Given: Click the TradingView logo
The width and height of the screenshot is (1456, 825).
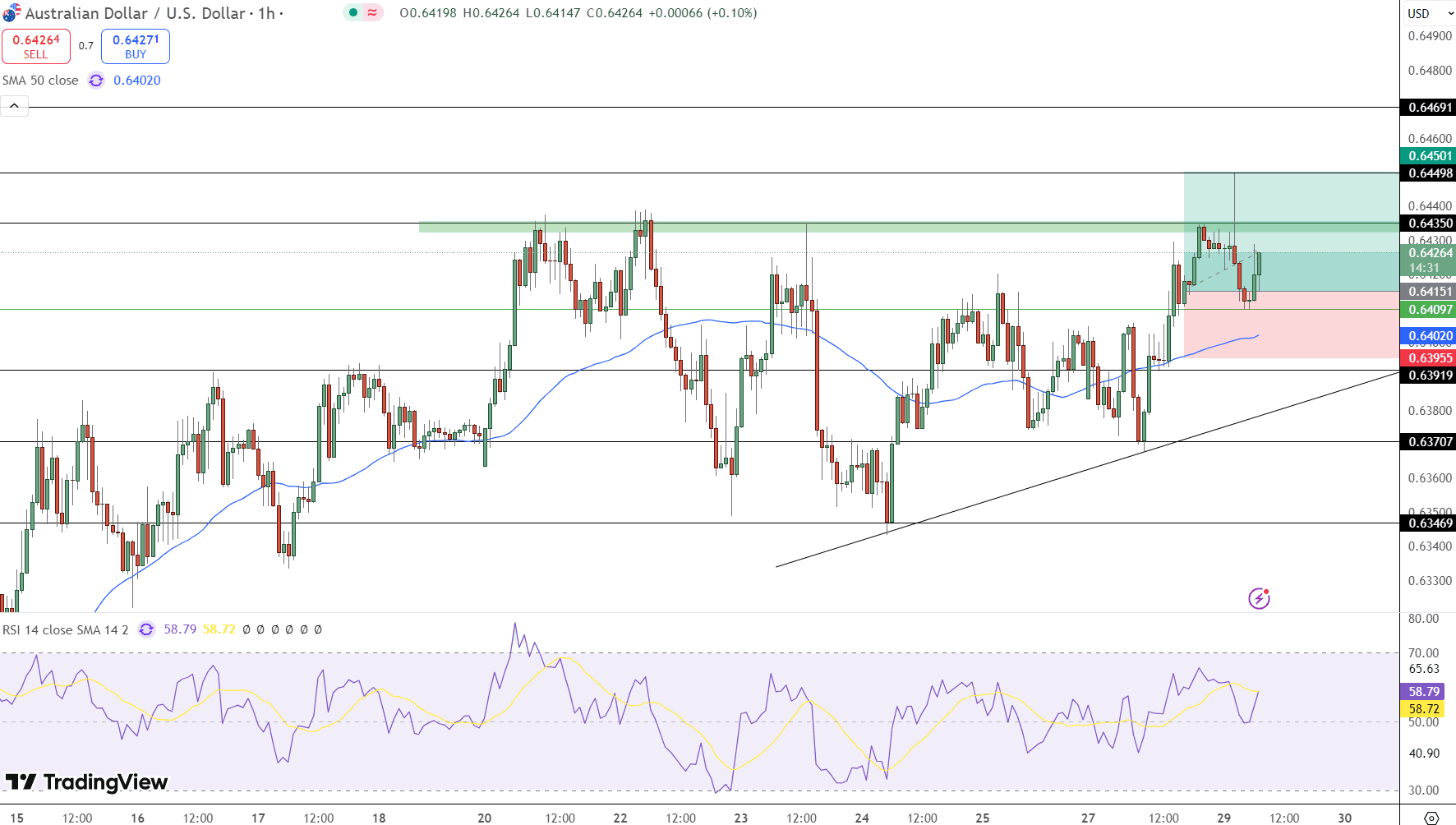Looking at the screenshot, I should coord(87,781).
